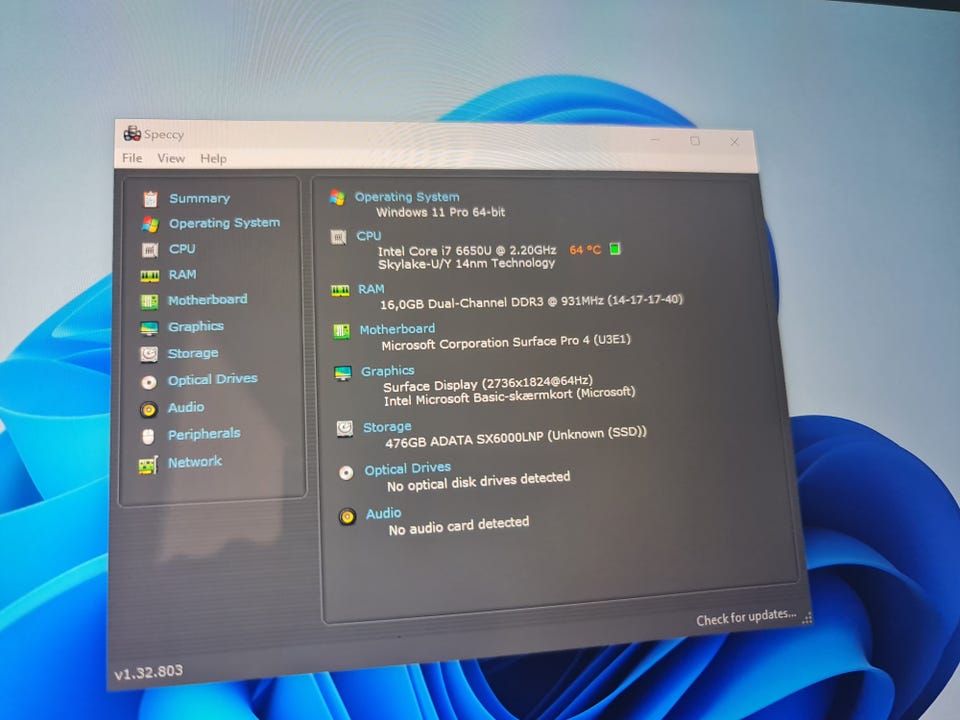The height and width of the screenshot is (720, 960).
Task: Minimize the Speccy window
Action: [x=655, y=140]
